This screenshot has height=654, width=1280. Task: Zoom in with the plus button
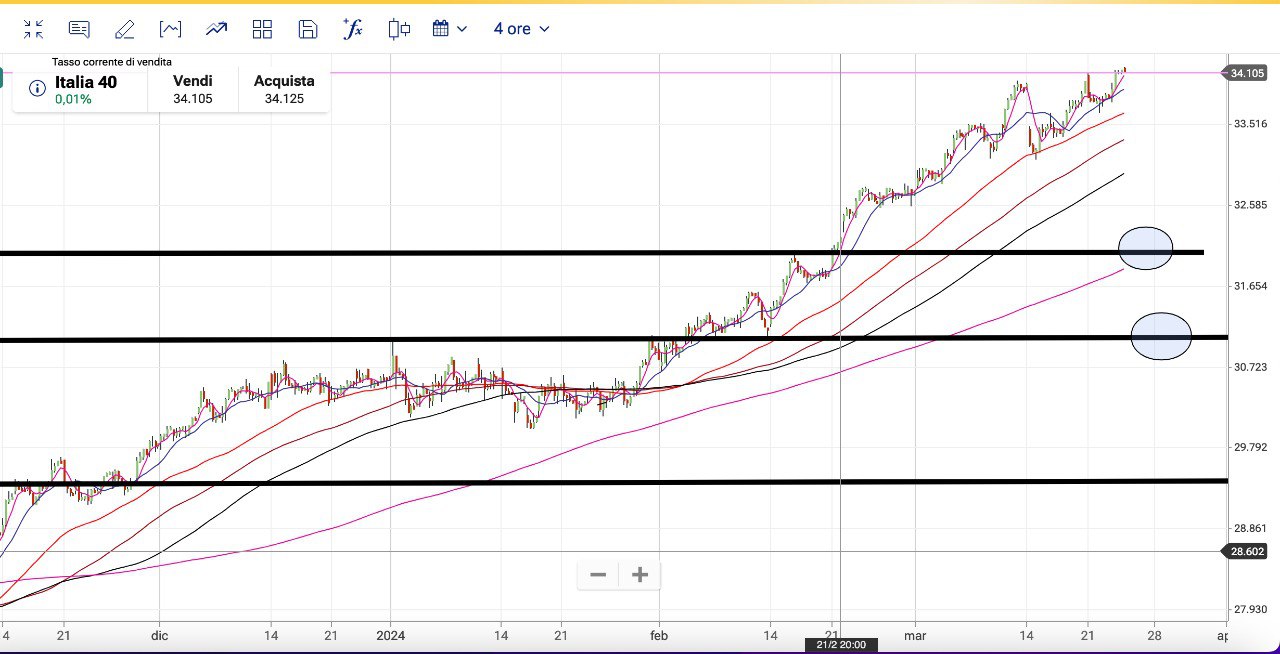click(x=640, y=575)
